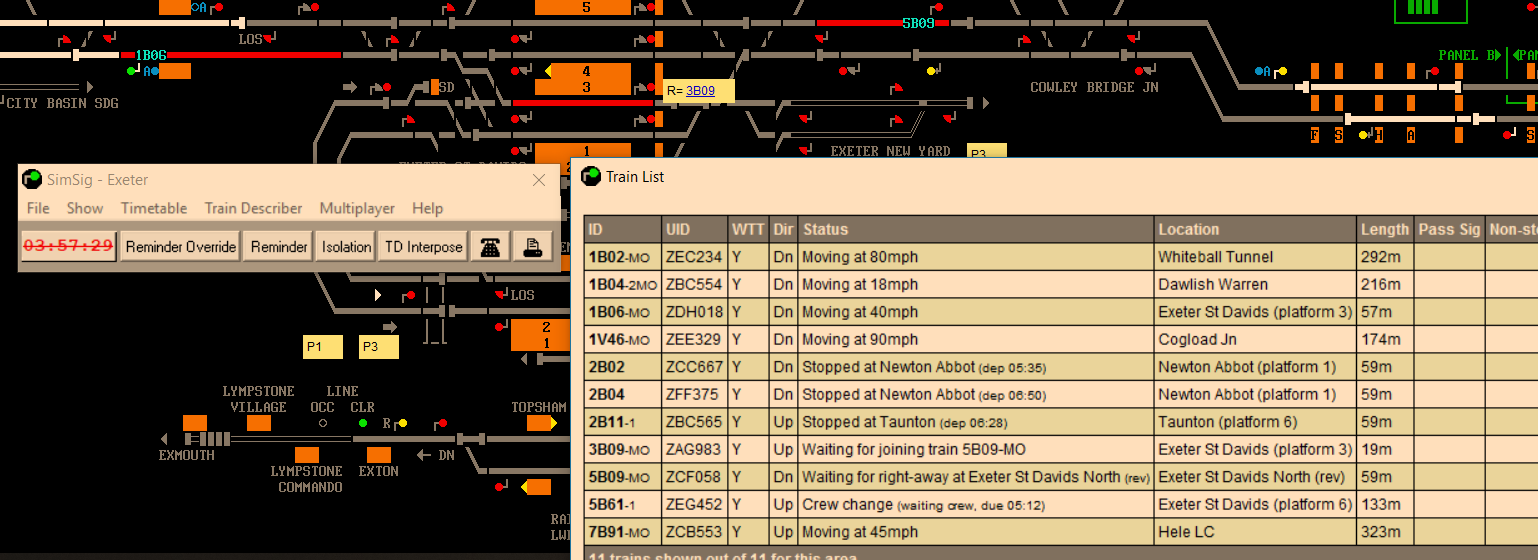The height and width of the screenshot is (560, 1538).
Task: Open the messages printer icon in toolbar
Action: [x=533, y=247]
